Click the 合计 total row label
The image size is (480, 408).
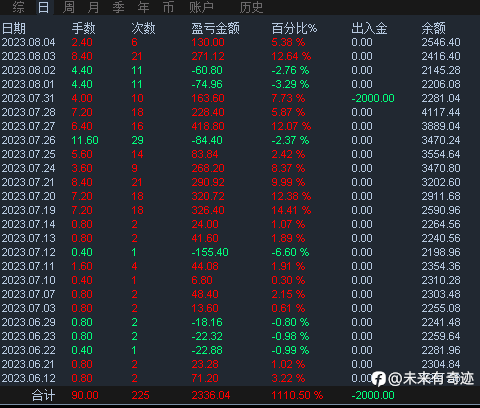tap(43, 395)
